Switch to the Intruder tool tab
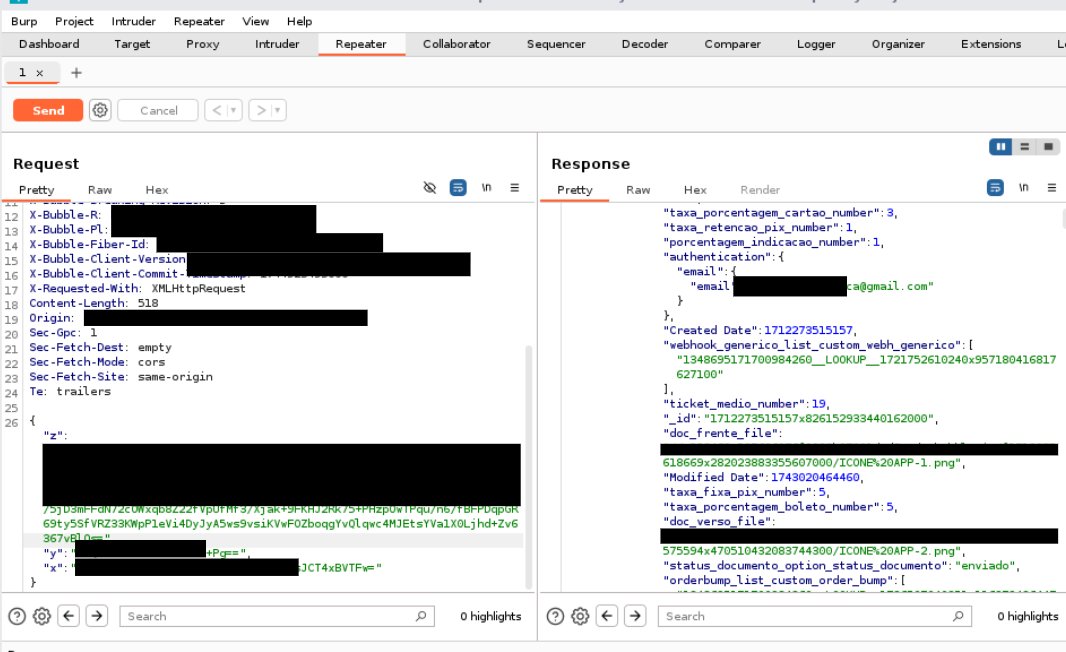 point(277,44)
